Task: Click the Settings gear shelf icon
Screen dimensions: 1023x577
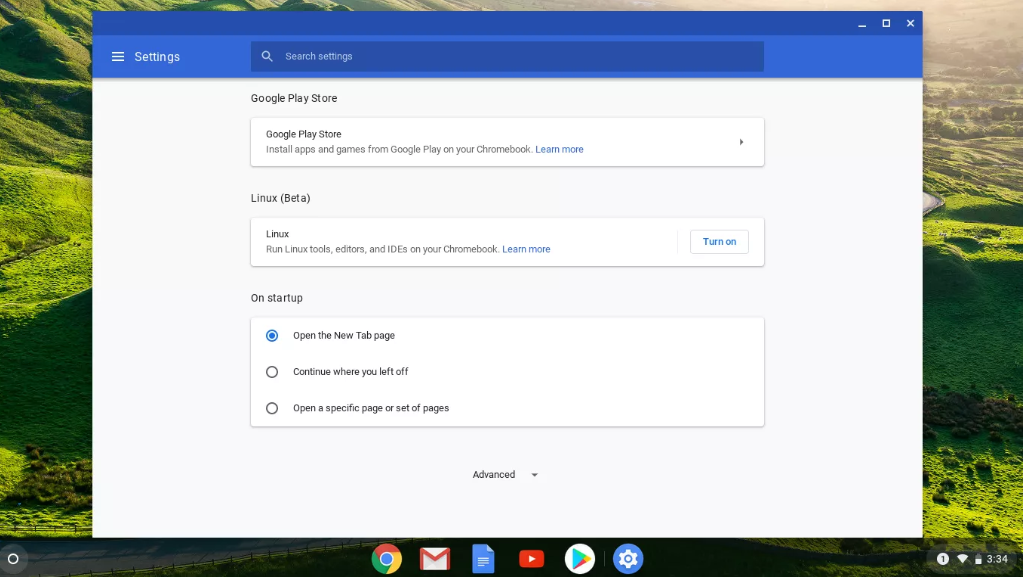Action: [x=628, y=559]
